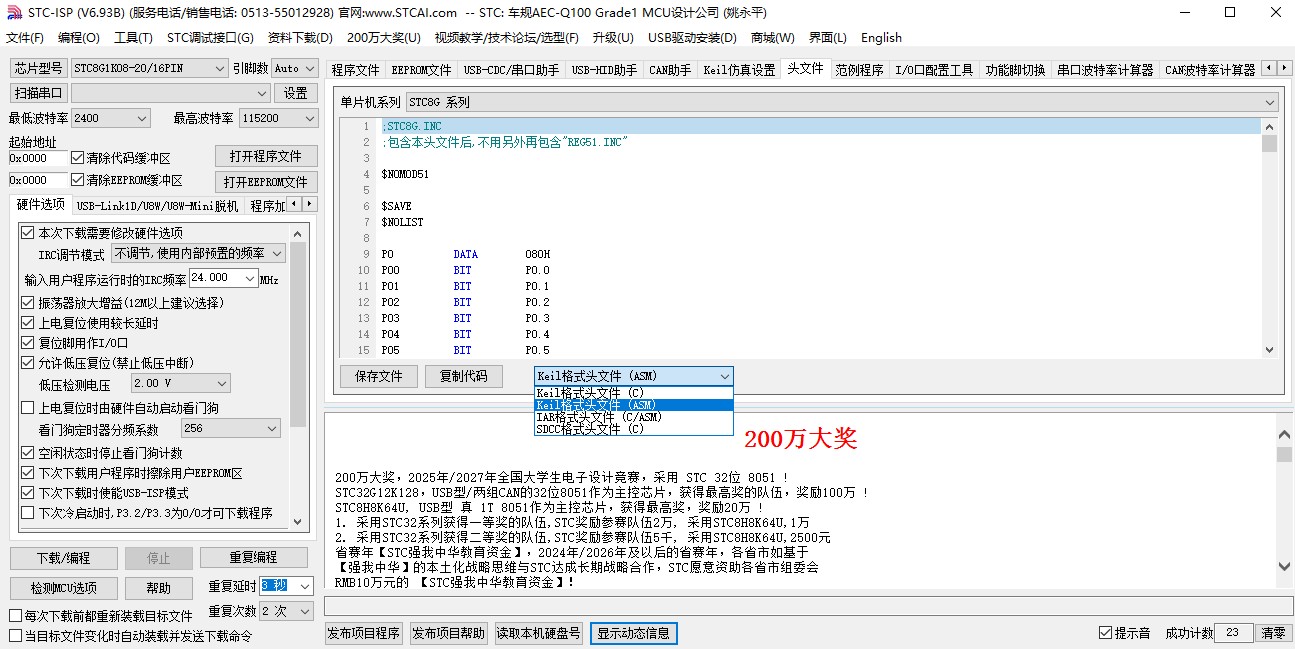Image resolution: width=1295 pixels, height=649 pixels.
Task: Open IRC调节模式 dropdown
Action: point(199,254)
